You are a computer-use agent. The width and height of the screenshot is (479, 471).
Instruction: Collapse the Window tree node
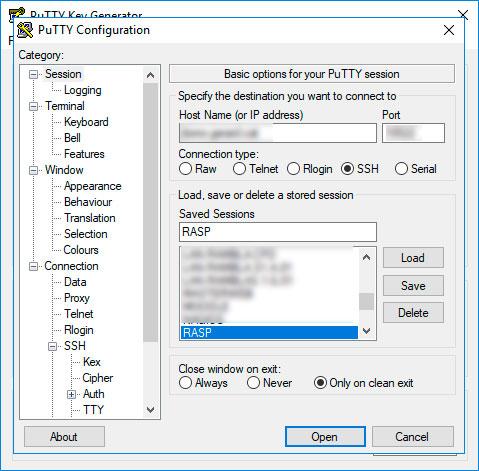tap(33, 170)
